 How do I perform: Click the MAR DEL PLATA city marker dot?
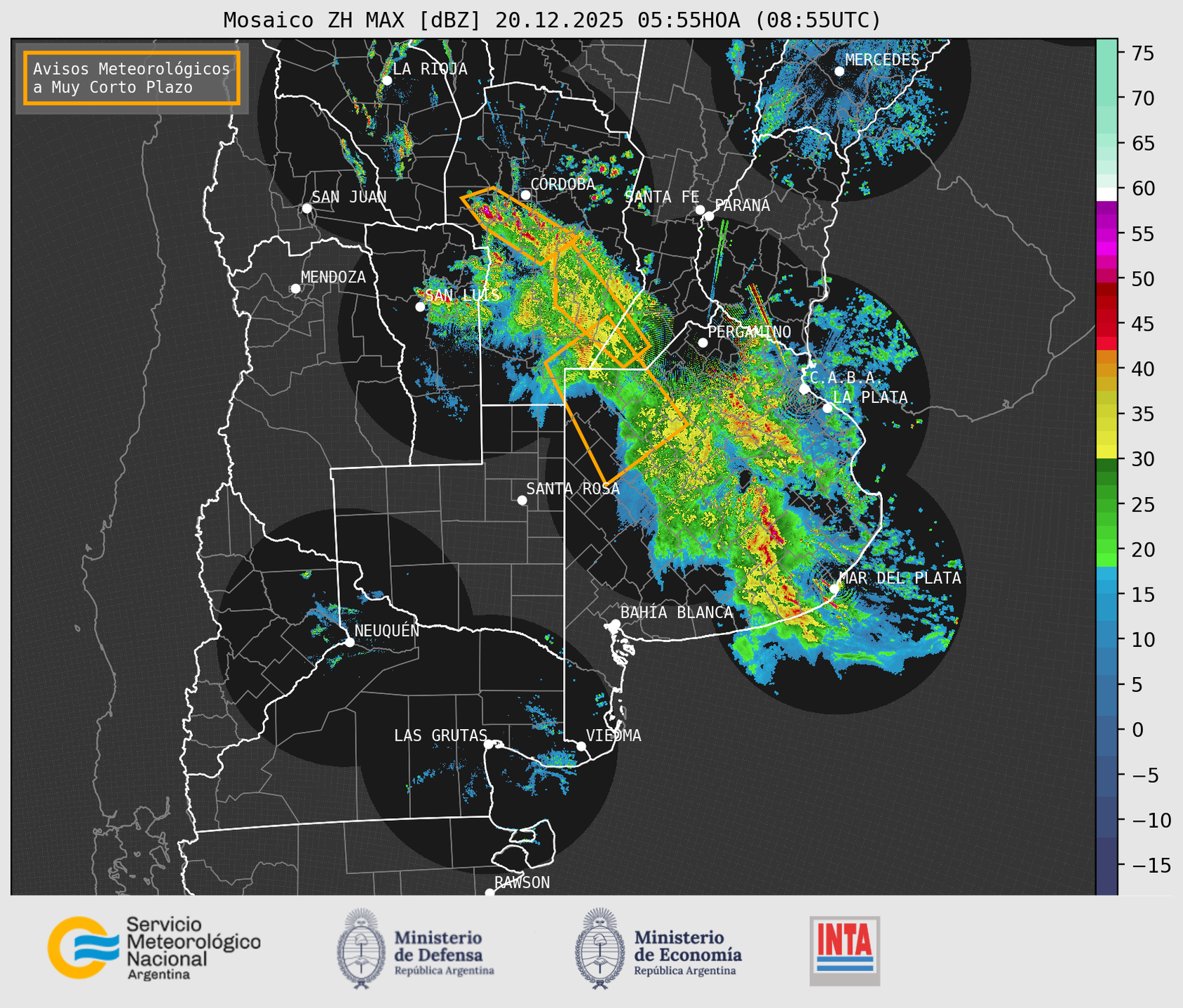pos(834,588)
